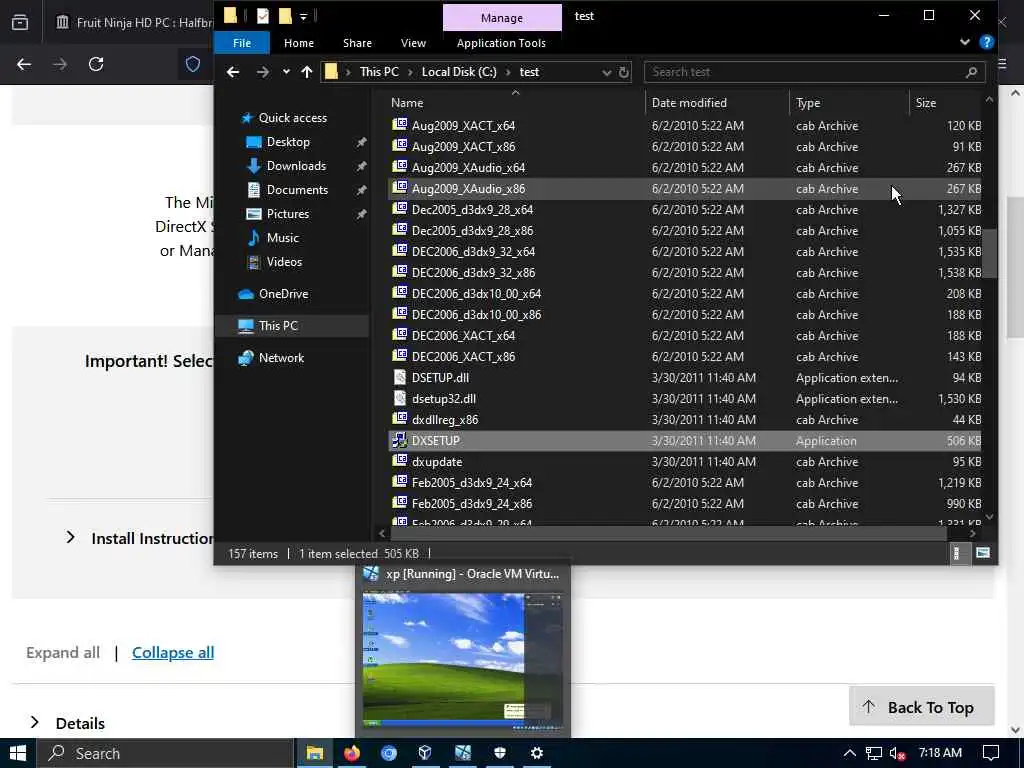Open the Share ribbon tab

[357, 43]
